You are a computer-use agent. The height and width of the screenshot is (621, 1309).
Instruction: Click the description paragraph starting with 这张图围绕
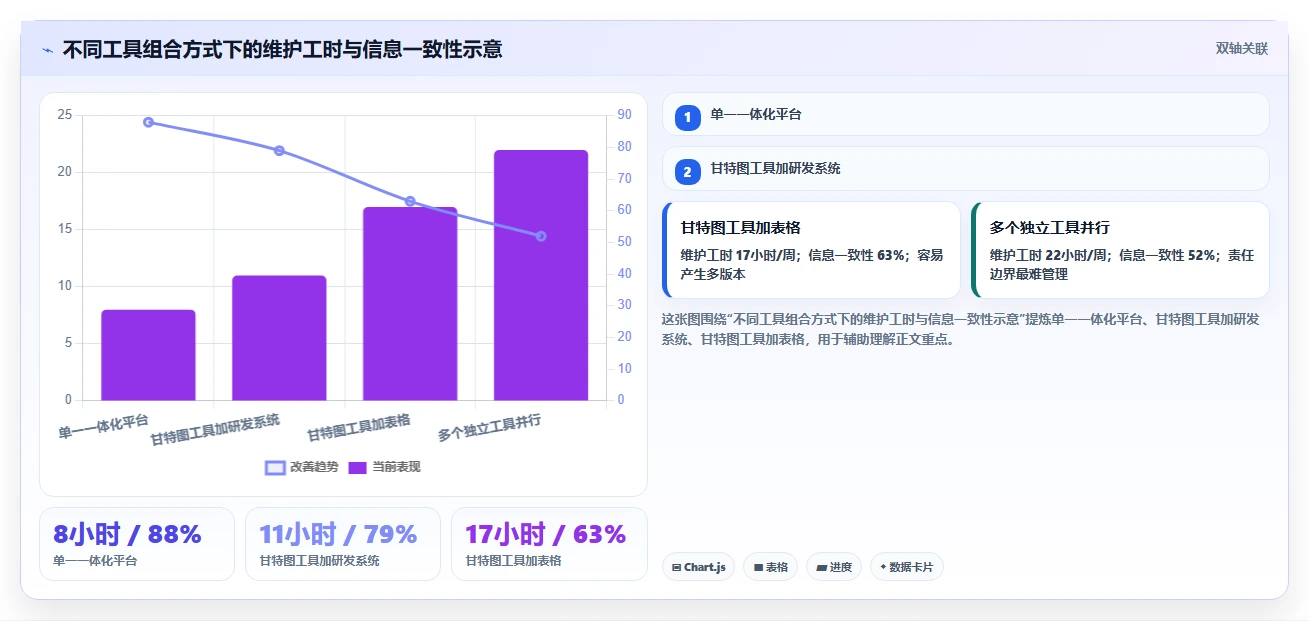(x=960, y=329)
